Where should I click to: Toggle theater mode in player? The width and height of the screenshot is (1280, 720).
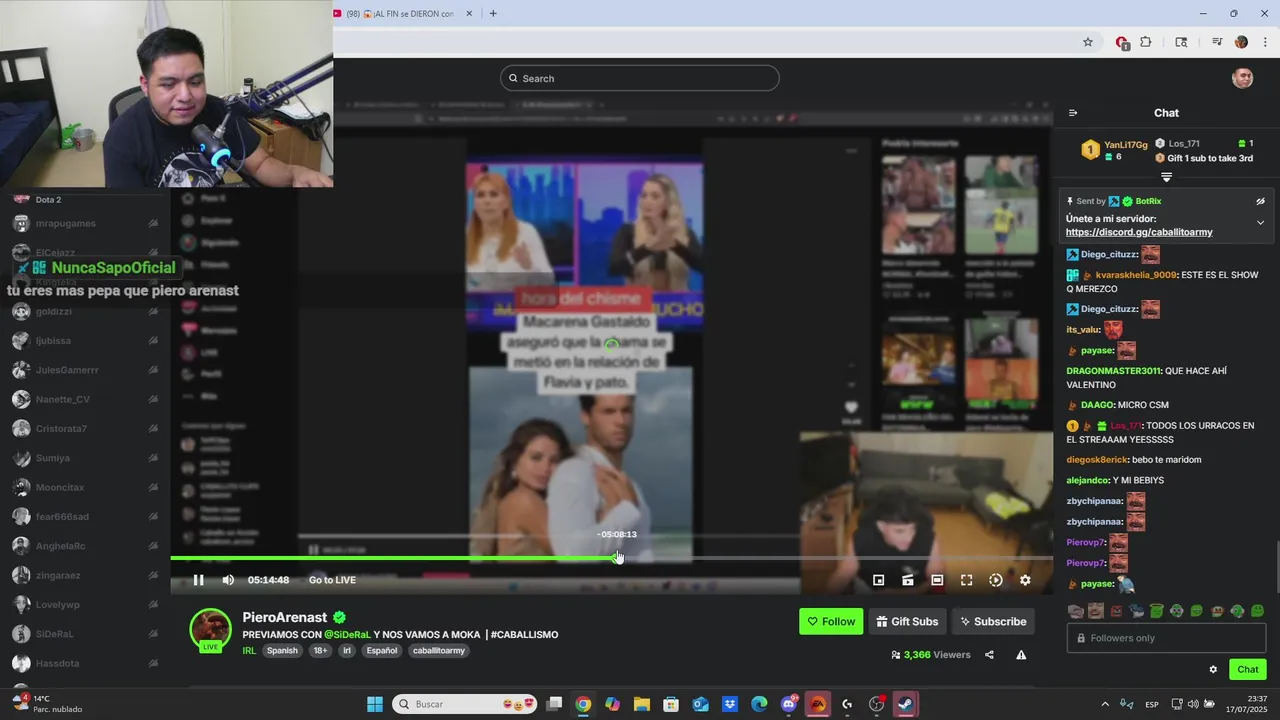pyautogui.click(x=937, y=580)
